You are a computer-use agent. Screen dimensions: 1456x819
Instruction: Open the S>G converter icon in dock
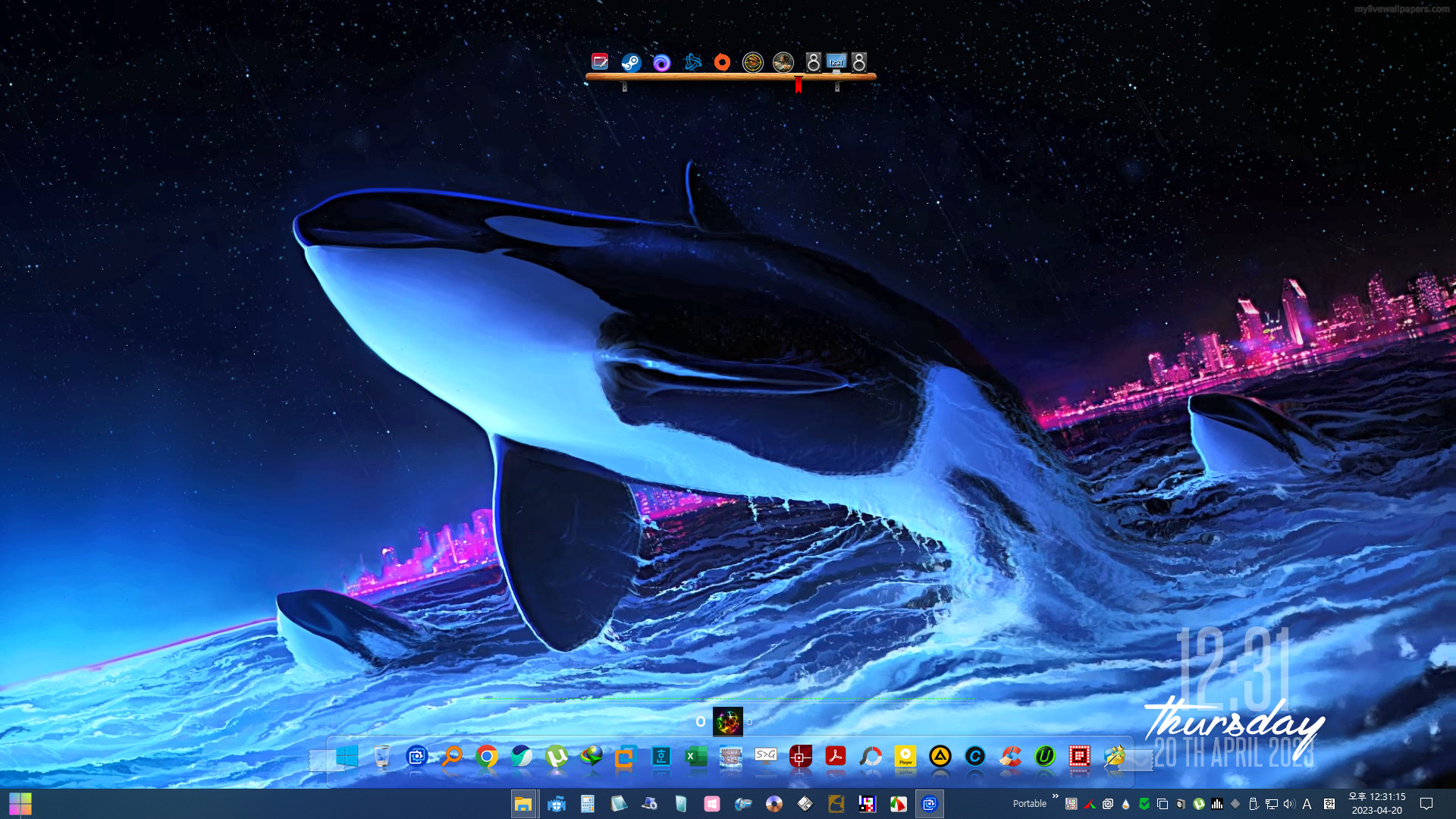pyautogui.click(x=766, y=755)
